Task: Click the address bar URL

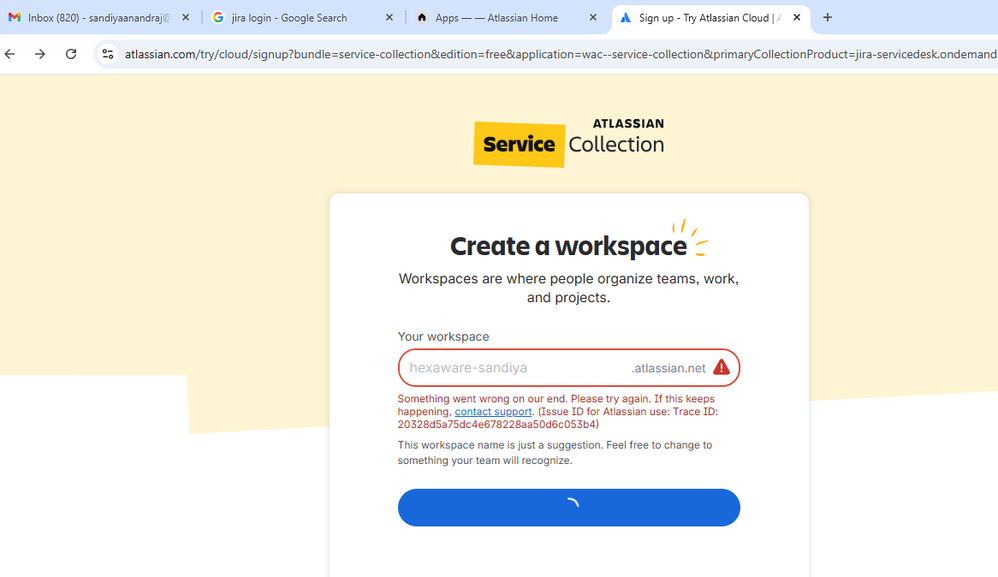Action: [x=560, y=54]
